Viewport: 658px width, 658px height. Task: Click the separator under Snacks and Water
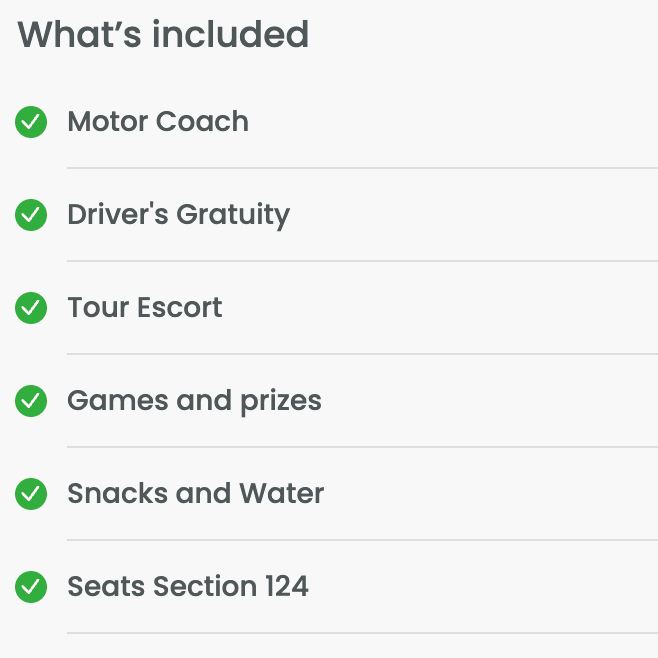[x=362, y=540]
